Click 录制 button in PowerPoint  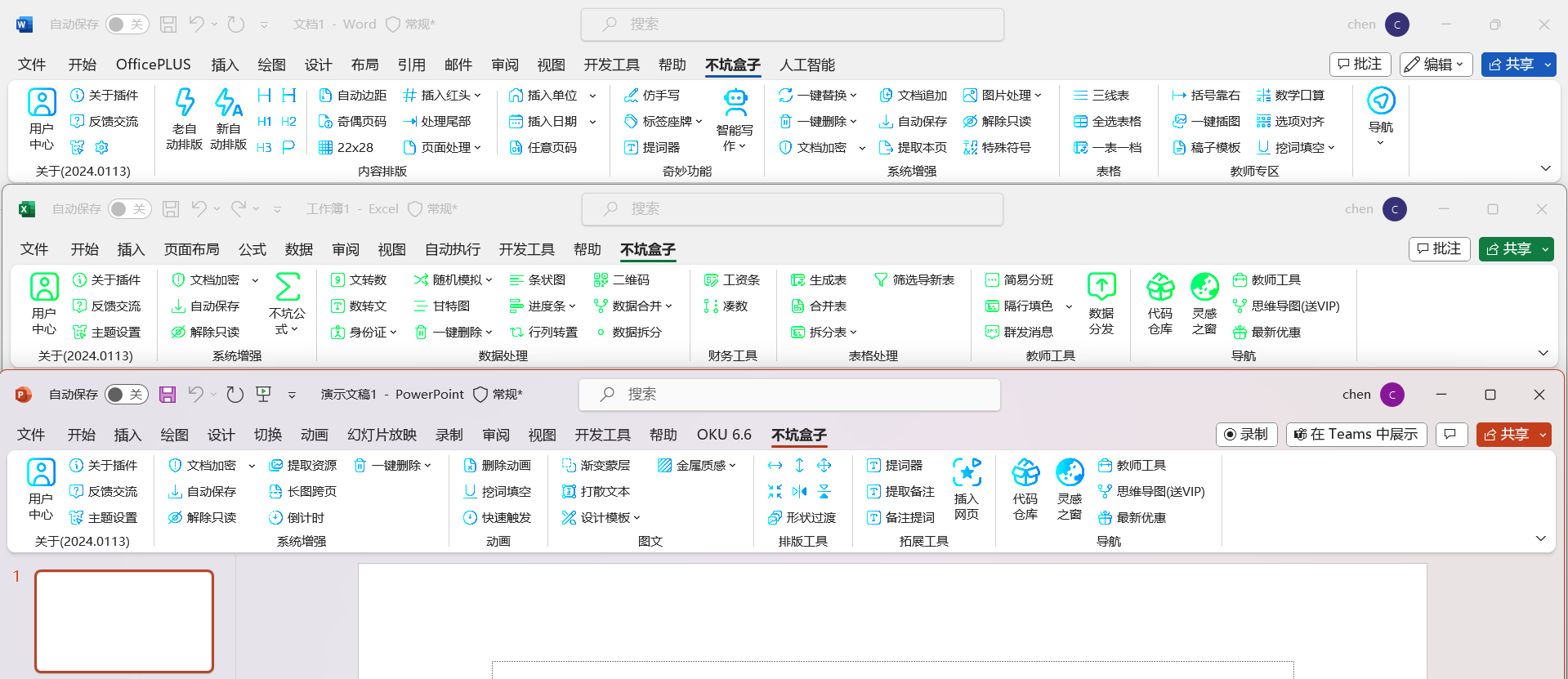1246,435
